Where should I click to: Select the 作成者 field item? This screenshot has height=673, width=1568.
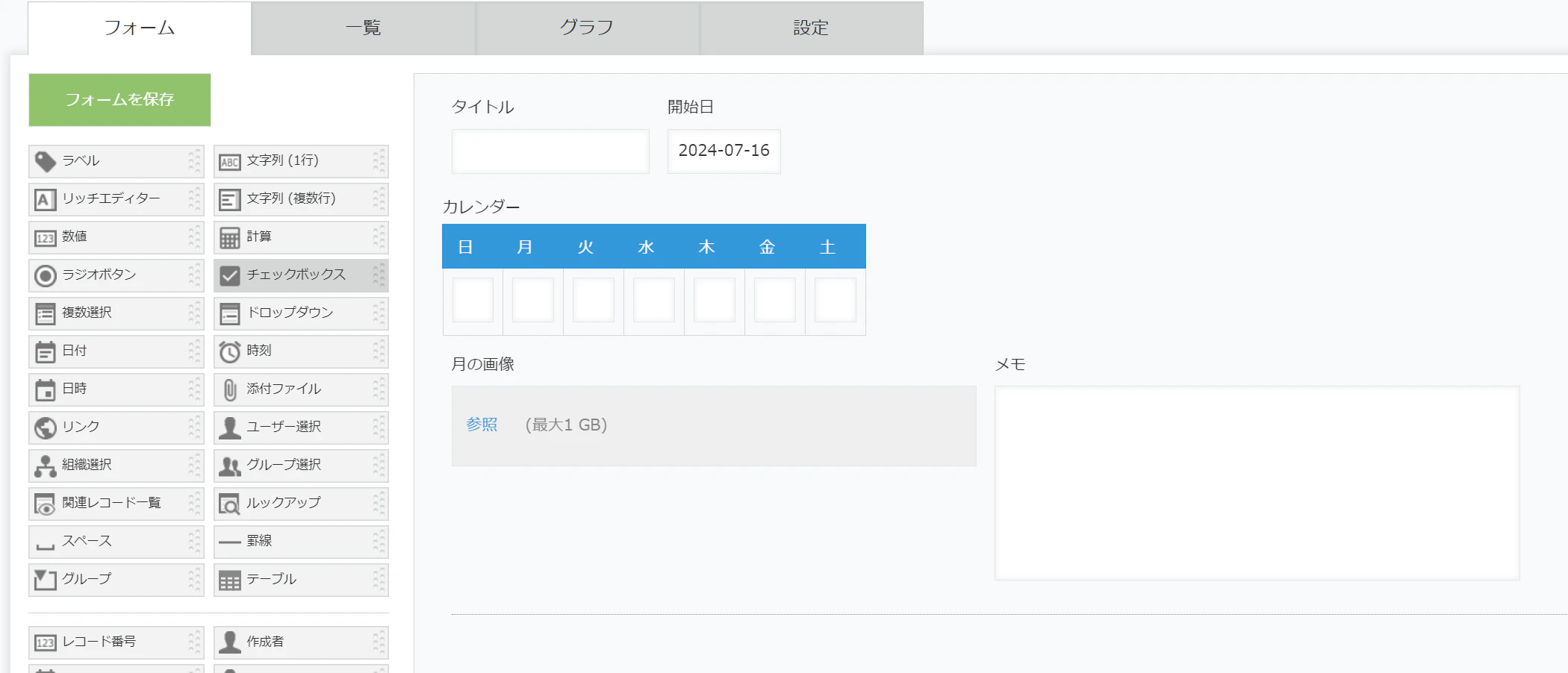point(301,642)
